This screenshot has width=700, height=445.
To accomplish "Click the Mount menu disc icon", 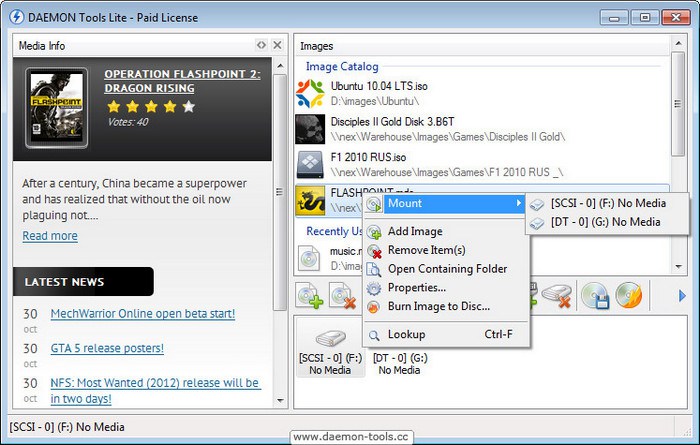I will 374,204.
